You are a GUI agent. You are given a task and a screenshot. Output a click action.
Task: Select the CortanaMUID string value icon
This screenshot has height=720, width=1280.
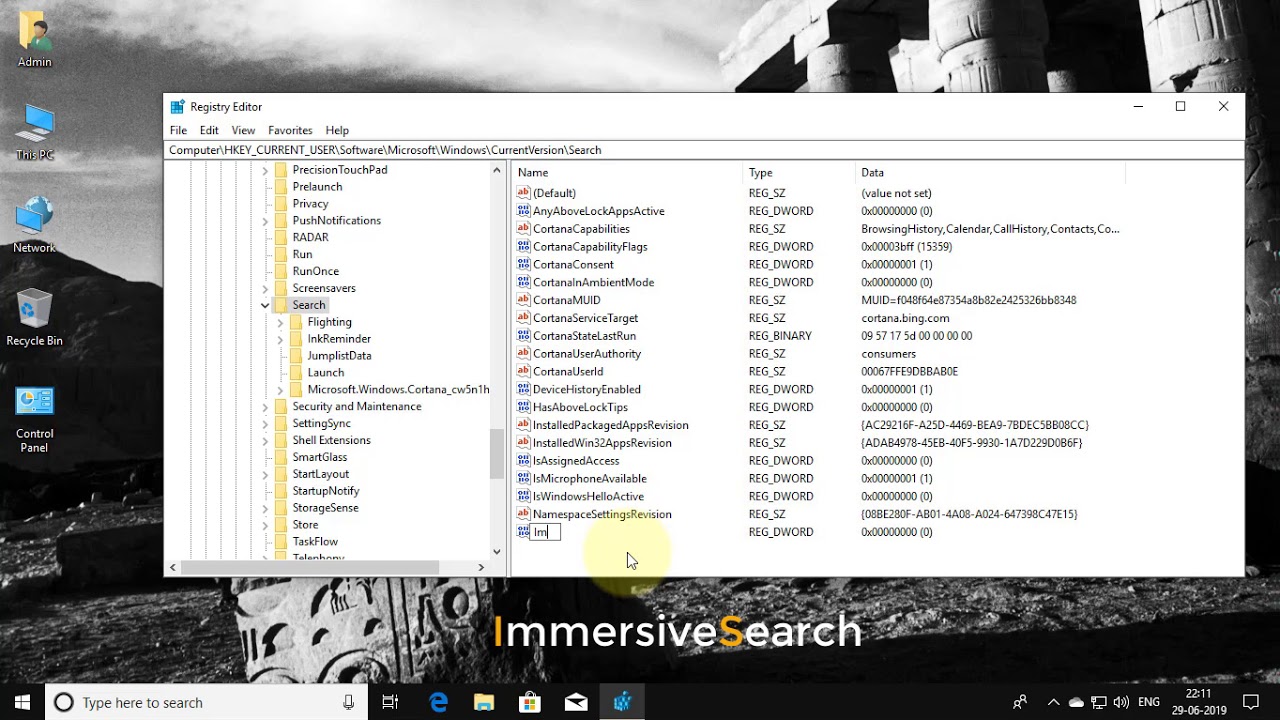[x=523, y=300]
